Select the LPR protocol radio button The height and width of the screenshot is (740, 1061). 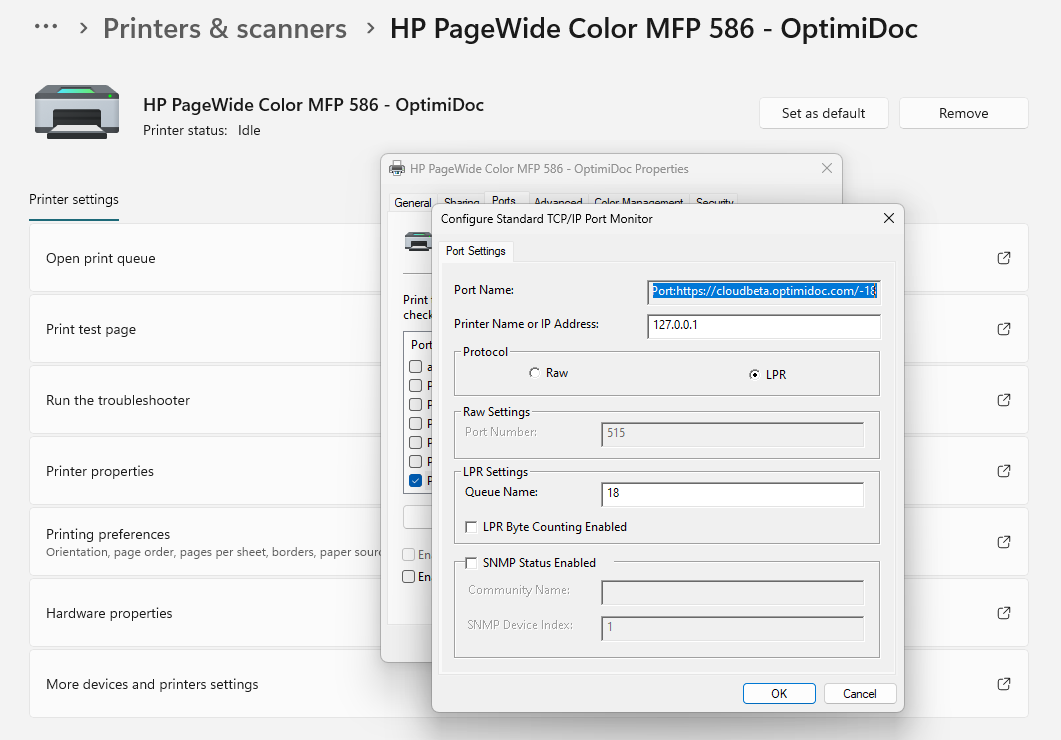click(754, 374)
